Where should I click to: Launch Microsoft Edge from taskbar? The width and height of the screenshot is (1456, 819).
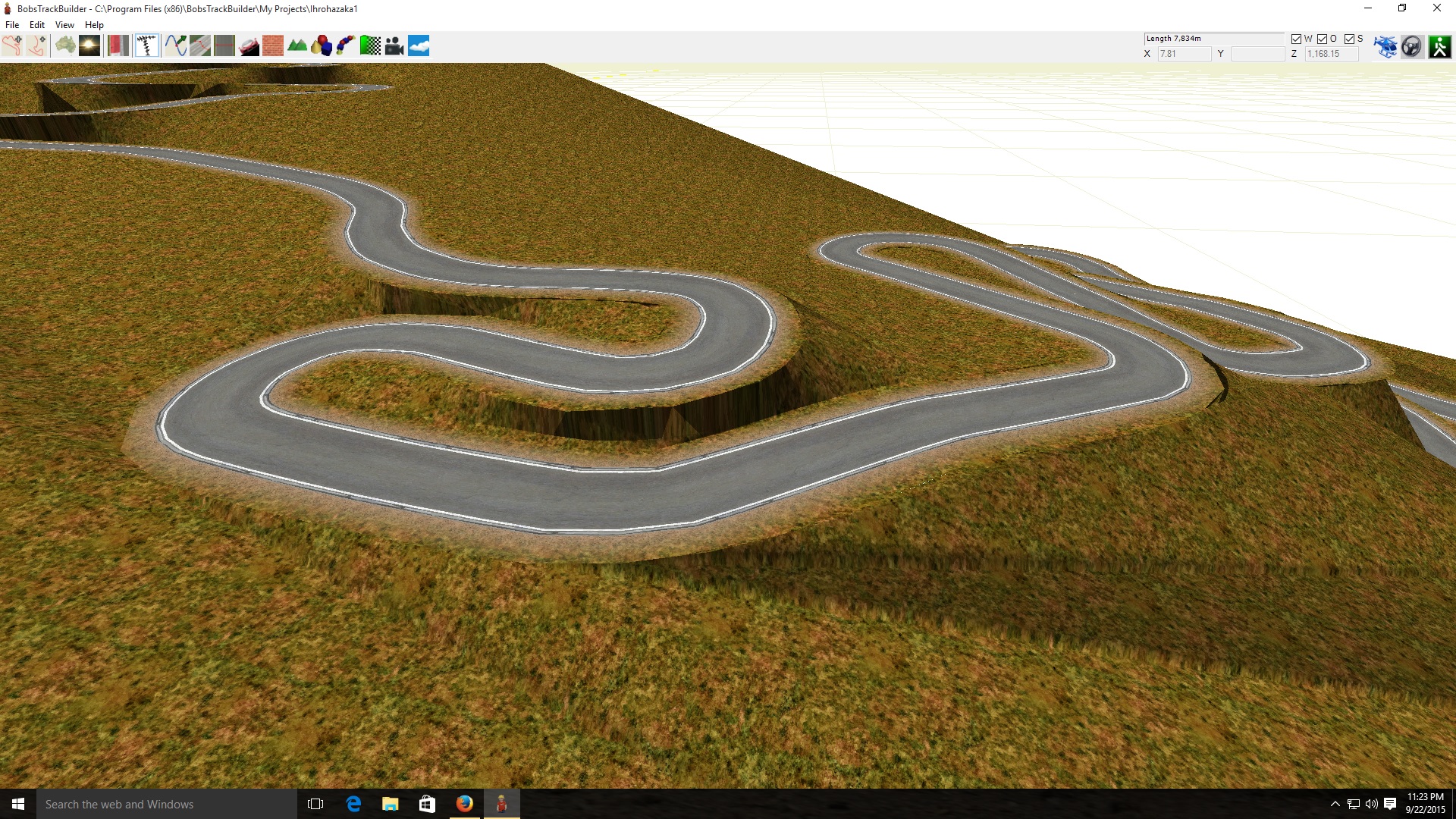pos(353,804)
